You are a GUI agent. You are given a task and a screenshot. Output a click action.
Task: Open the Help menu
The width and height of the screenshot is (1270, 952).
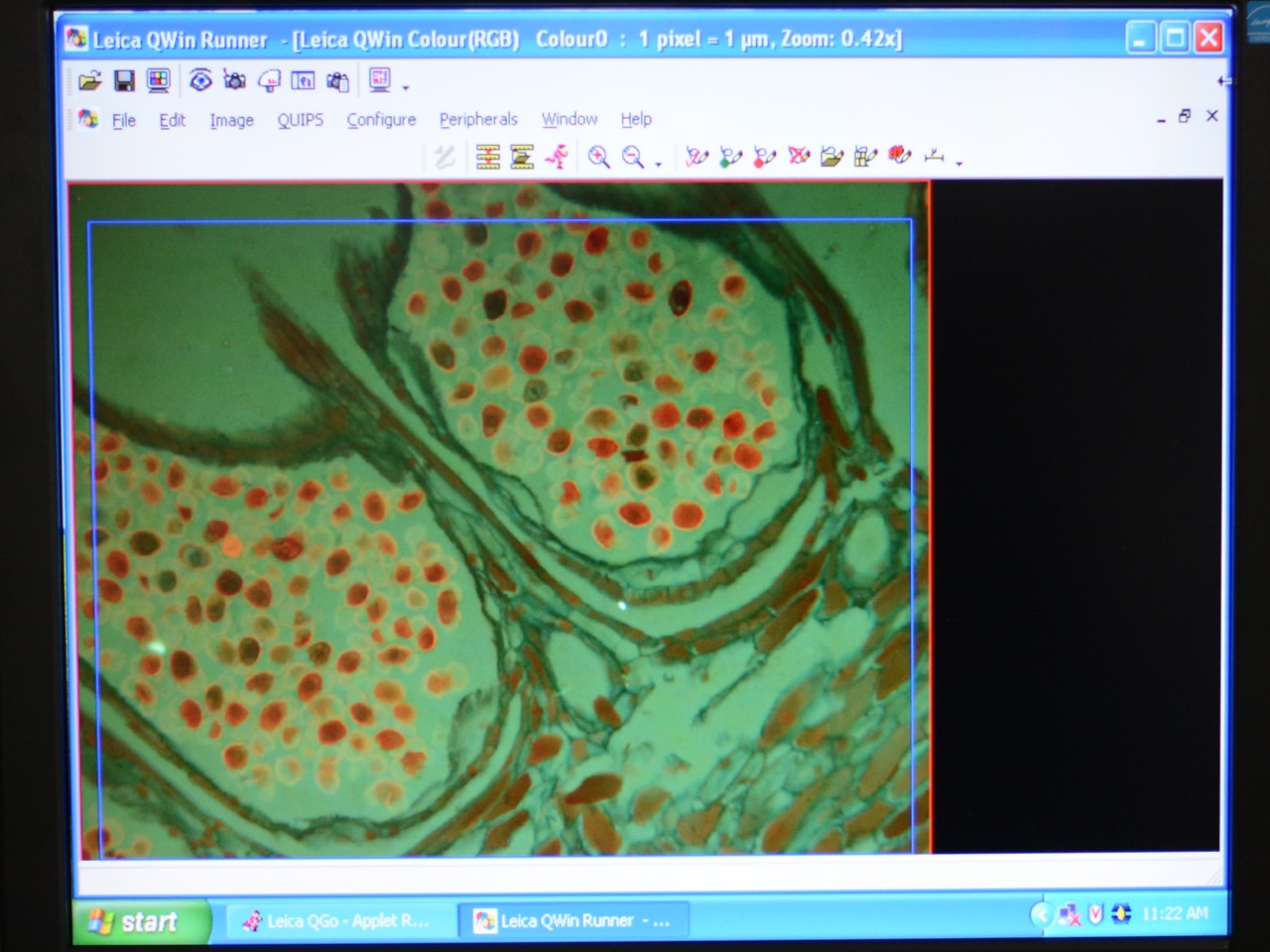(x=636, y=119)
